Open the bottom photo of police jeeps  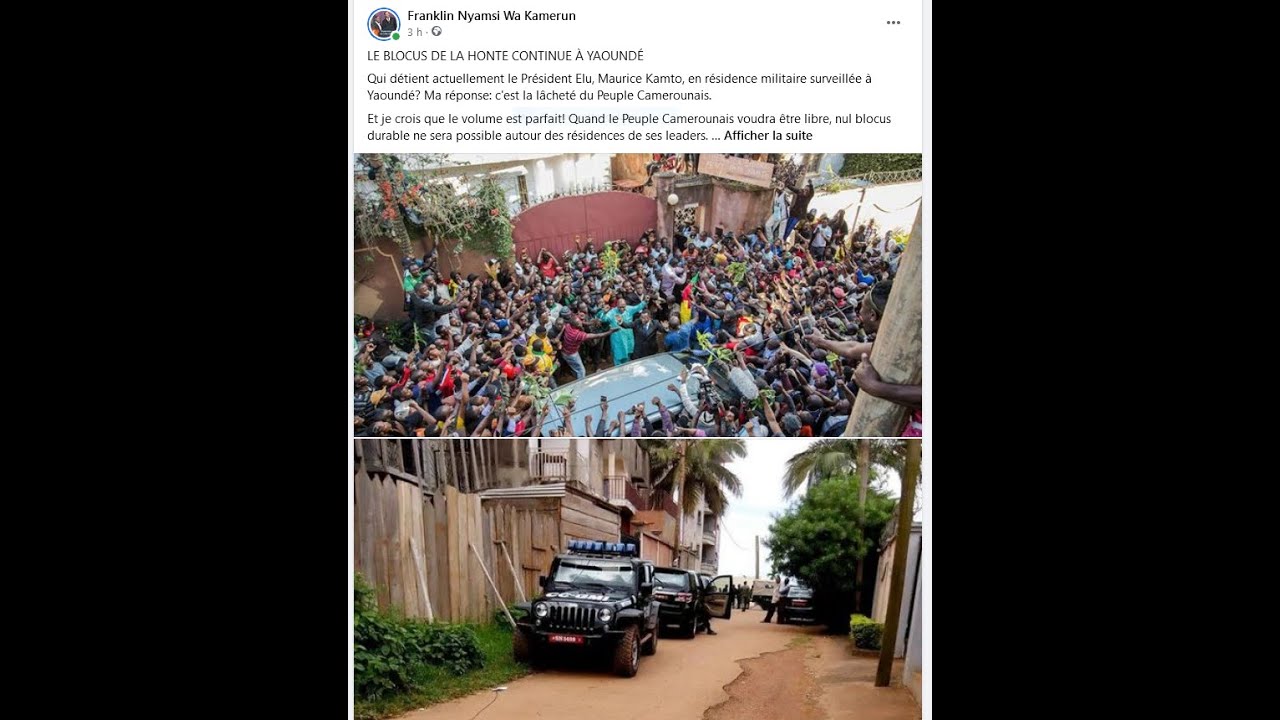pyautogui.click(x=638, y=580)
